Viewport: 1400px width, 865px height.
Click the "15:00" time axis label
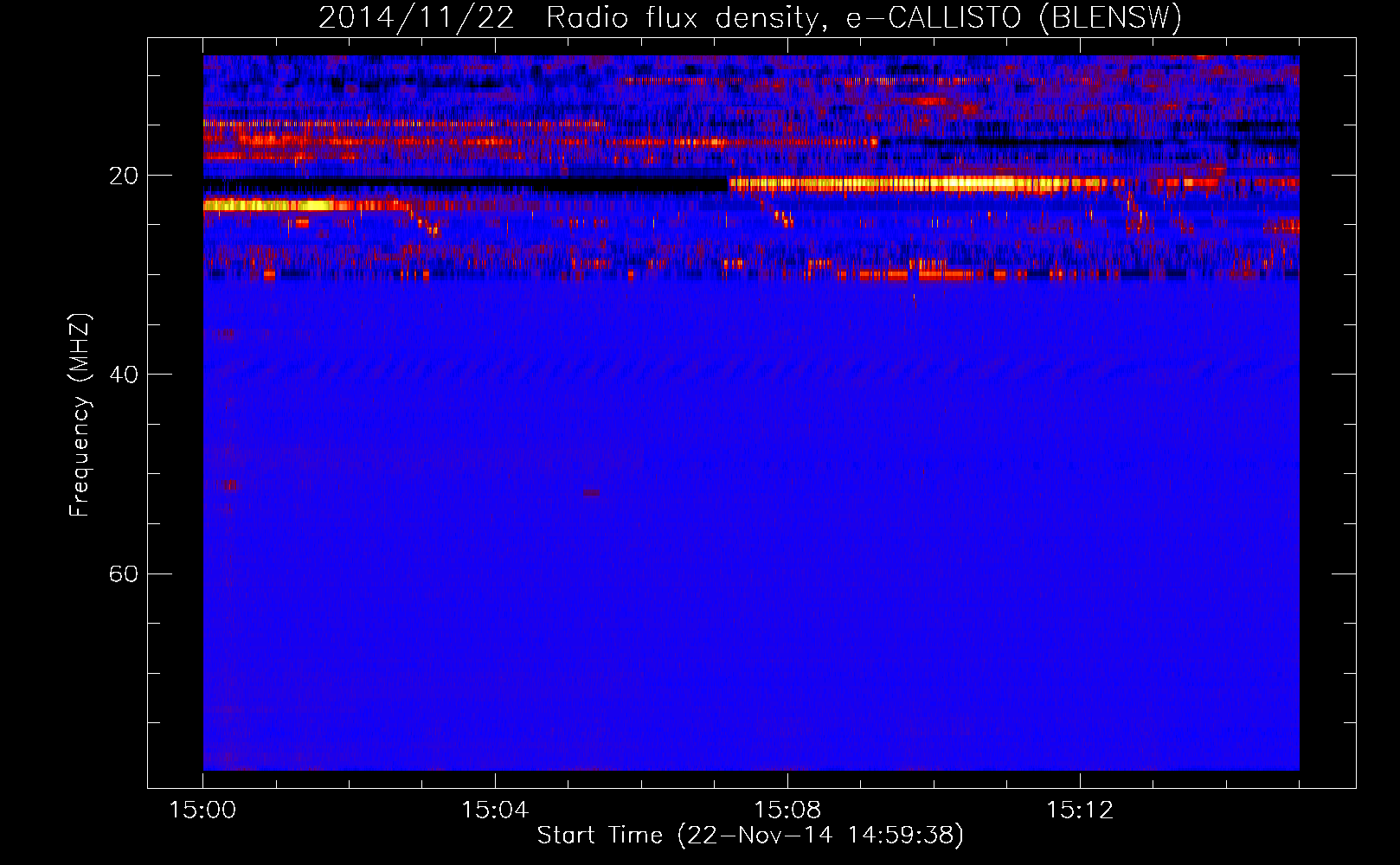(202, 810)
